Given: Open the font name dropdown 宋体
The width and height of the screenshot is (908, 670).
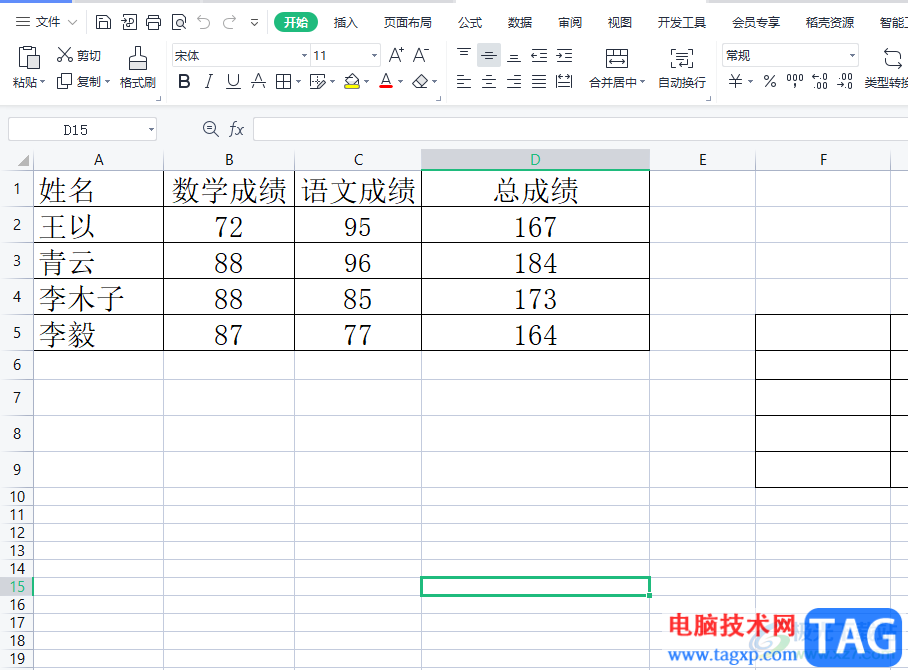Looking at the screenshot, I should click(x=304, y=56).
